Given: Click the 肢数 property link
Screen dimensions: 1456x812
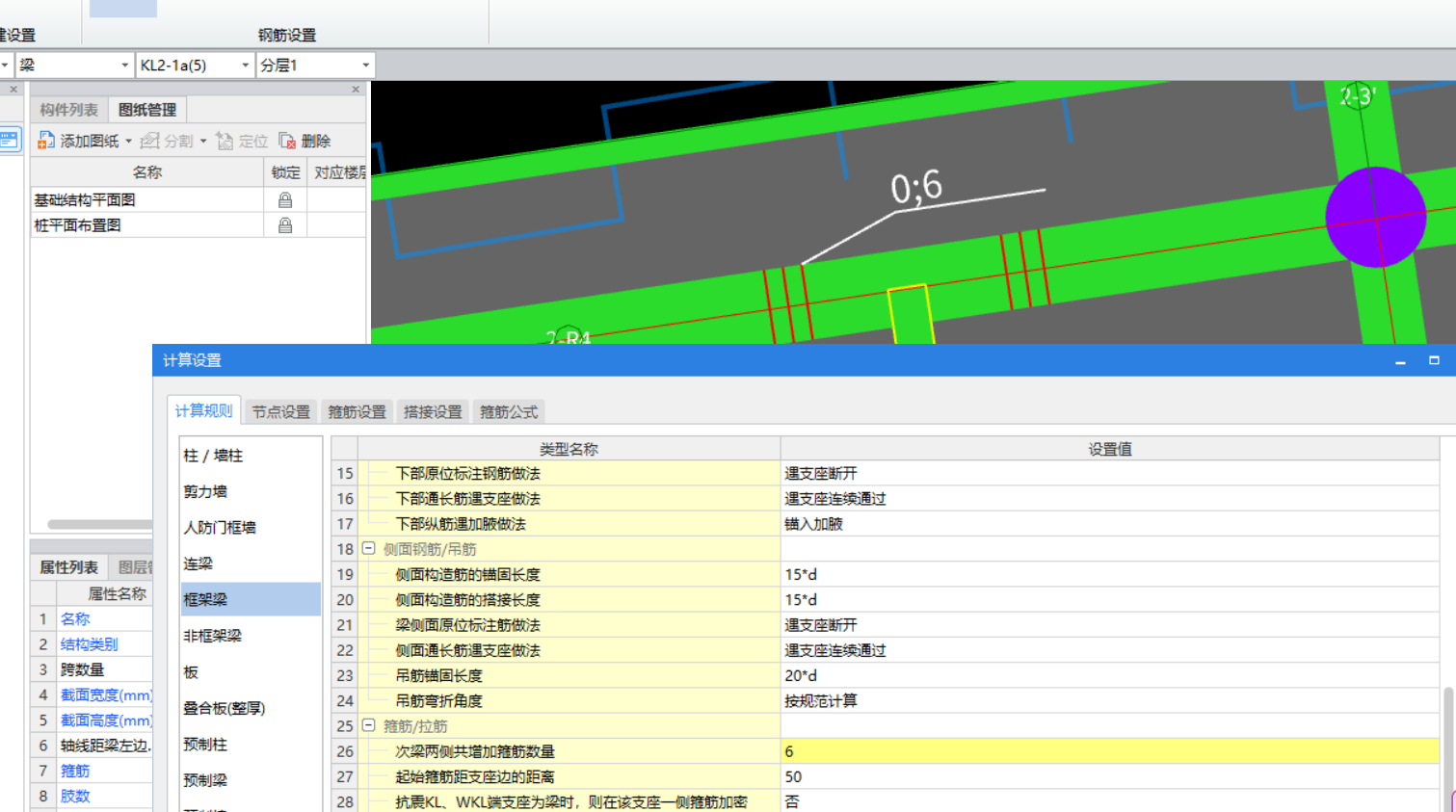Looking at the screenshot, I should point(75,796).
